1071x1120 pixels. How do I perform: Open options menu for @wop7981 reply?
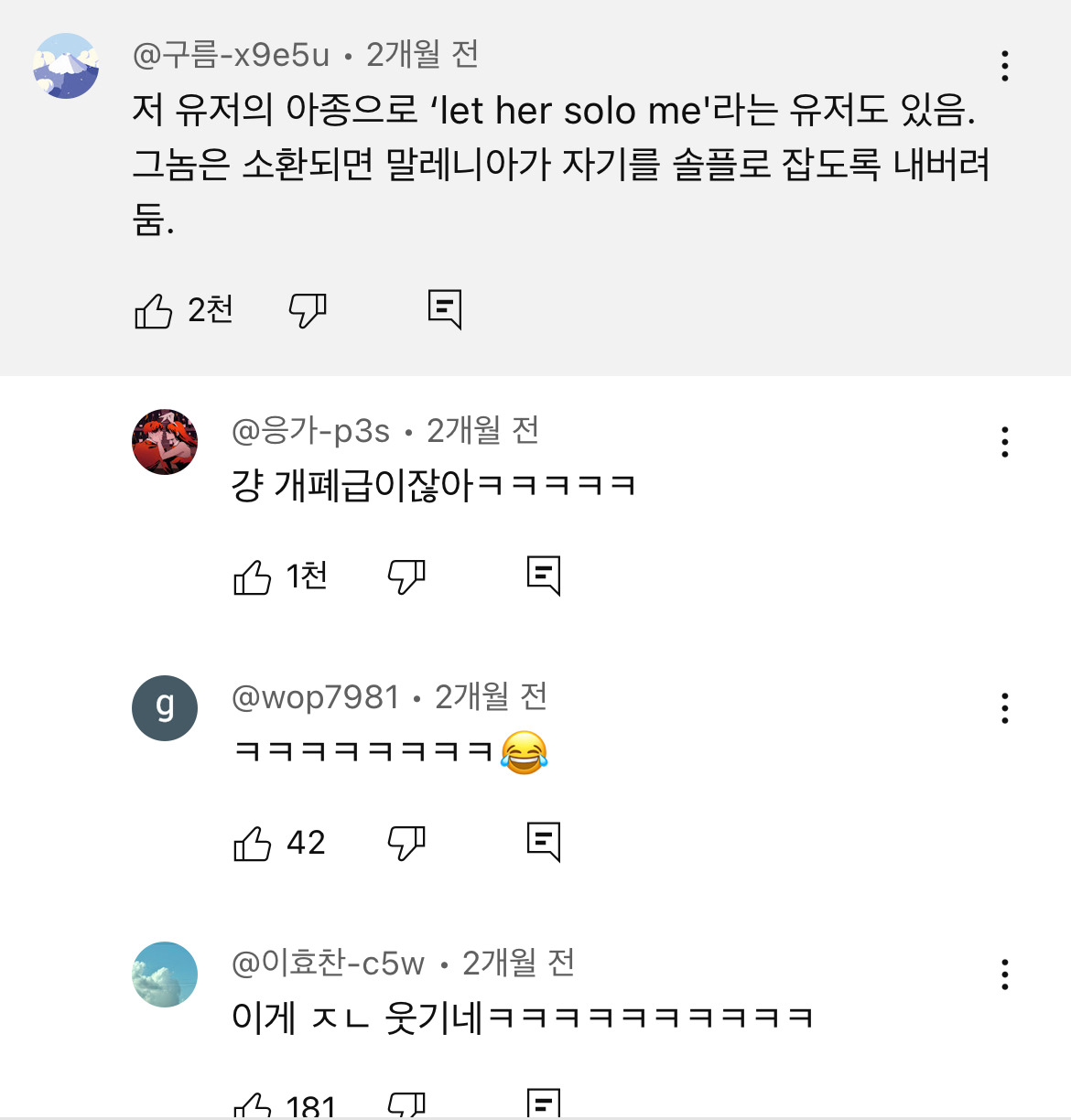(x=1005, y=708)
